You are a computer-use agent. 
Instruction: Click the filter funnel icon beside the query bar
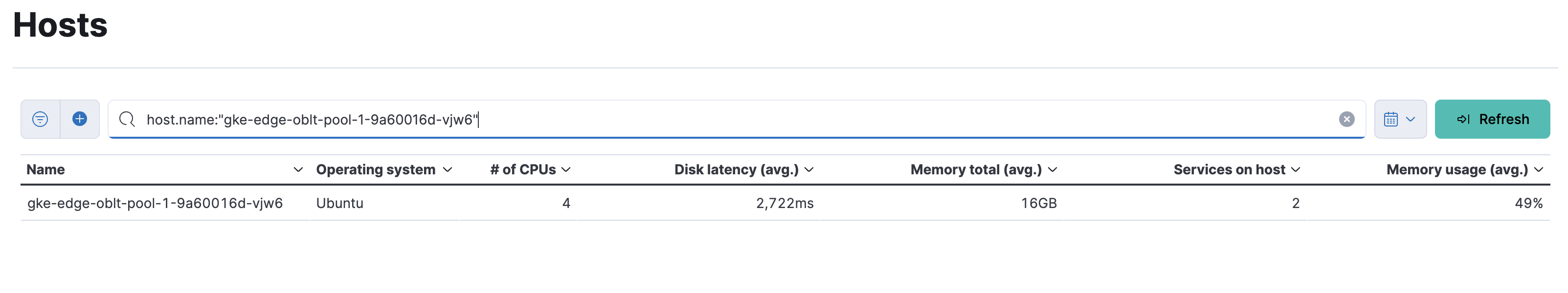pyautogui.click(x=40, y=119)
